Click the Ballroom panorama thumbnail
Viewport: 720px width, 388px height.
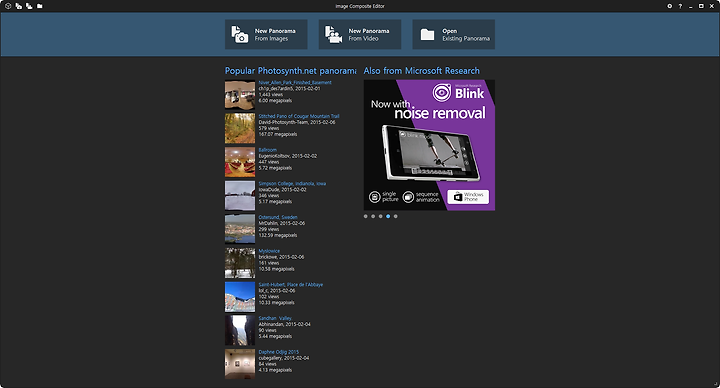(x=240, y=162)
